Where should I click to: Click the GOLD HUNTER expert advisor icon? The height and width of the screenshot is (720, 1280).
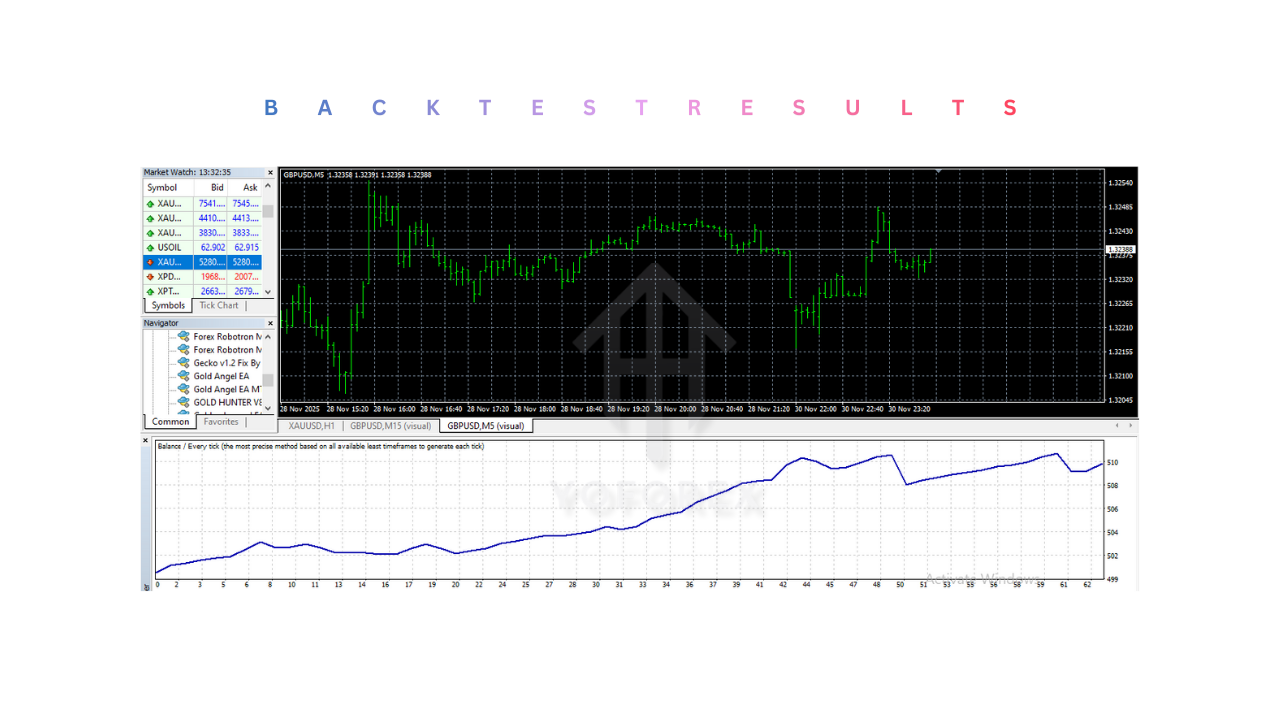(x=184, y=402)
